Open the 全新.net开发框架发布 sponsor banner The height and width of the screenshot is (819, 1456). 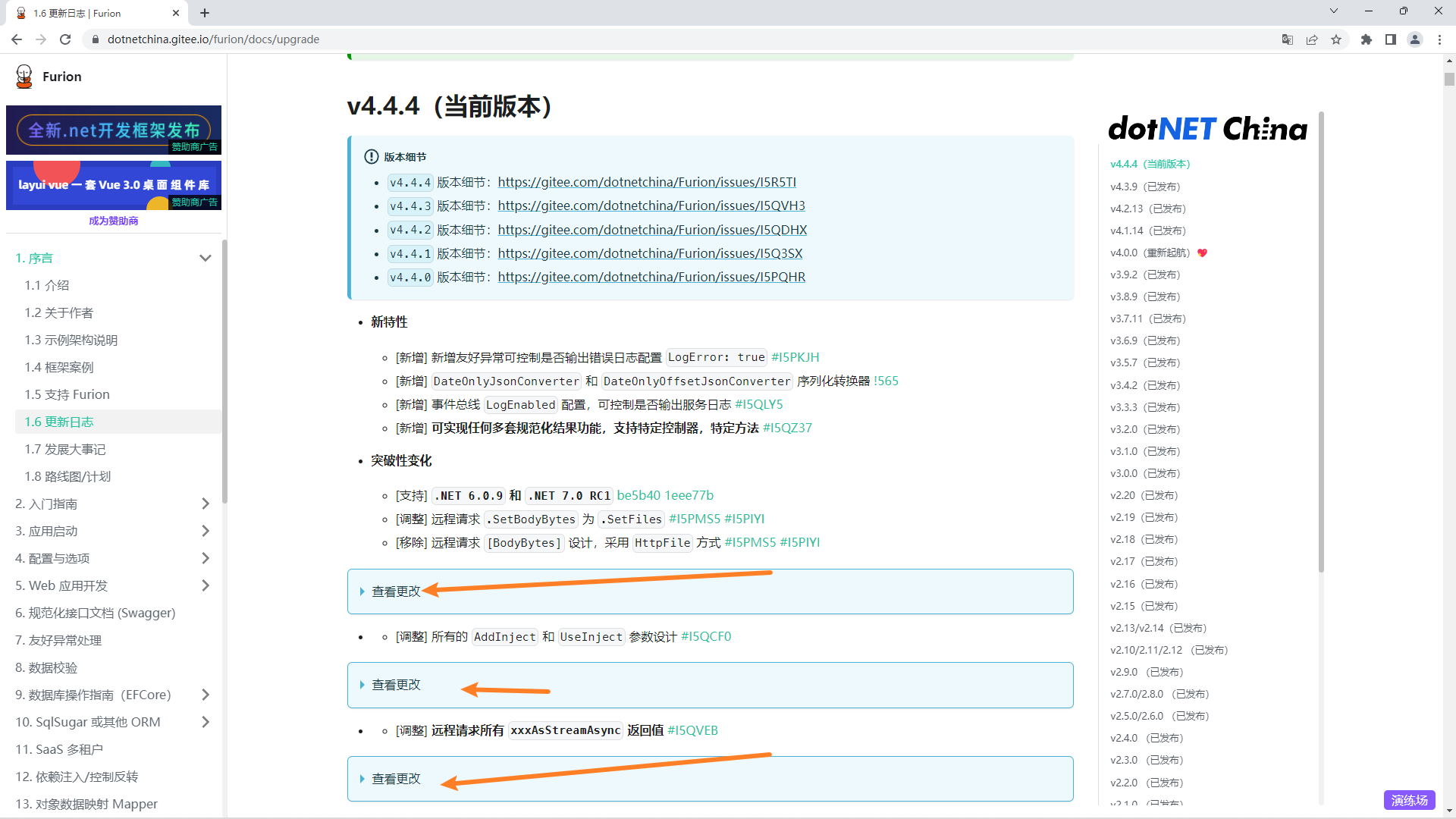114,130
